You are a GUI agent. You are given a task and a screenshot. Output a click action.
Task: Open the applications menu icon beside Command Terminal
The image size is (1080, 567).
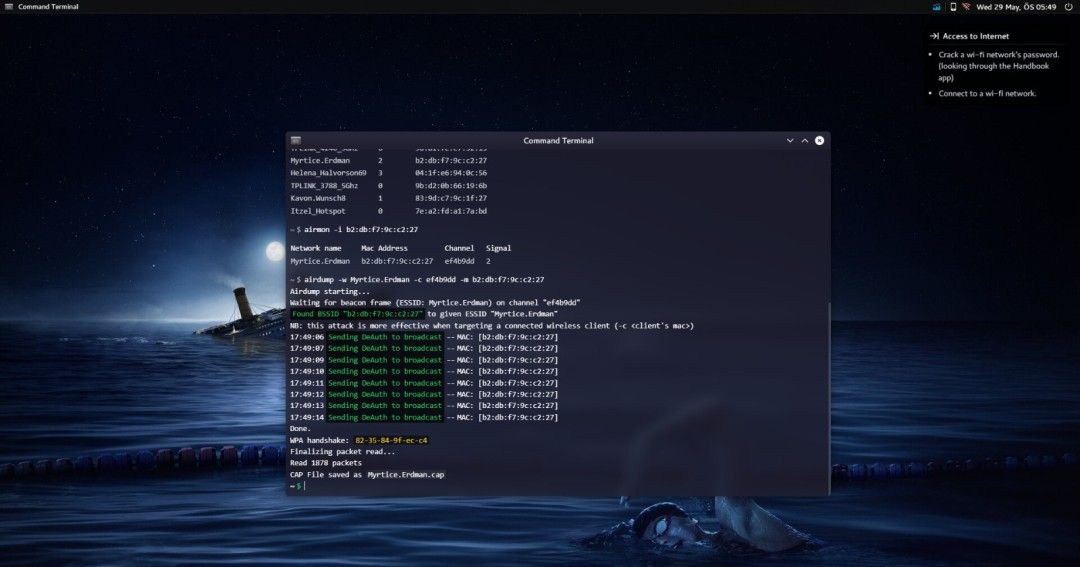tap(9, 7)
